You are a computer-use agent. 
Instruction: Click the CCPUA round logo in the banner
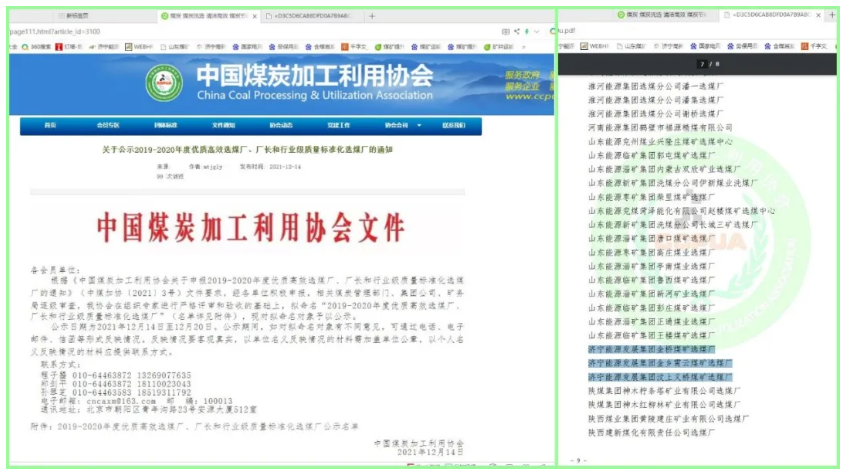click(164, 83)
